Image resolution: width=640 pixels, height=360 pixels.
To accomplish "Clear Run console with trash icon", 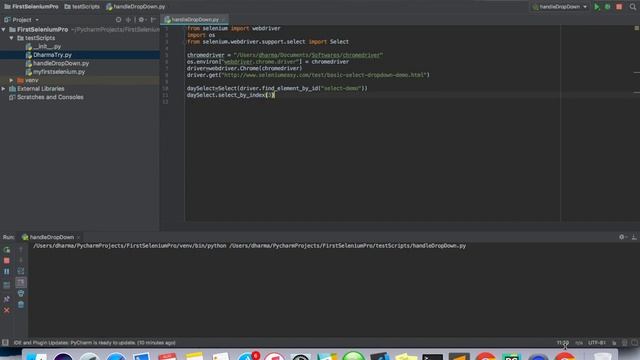I will click(21, 304).
